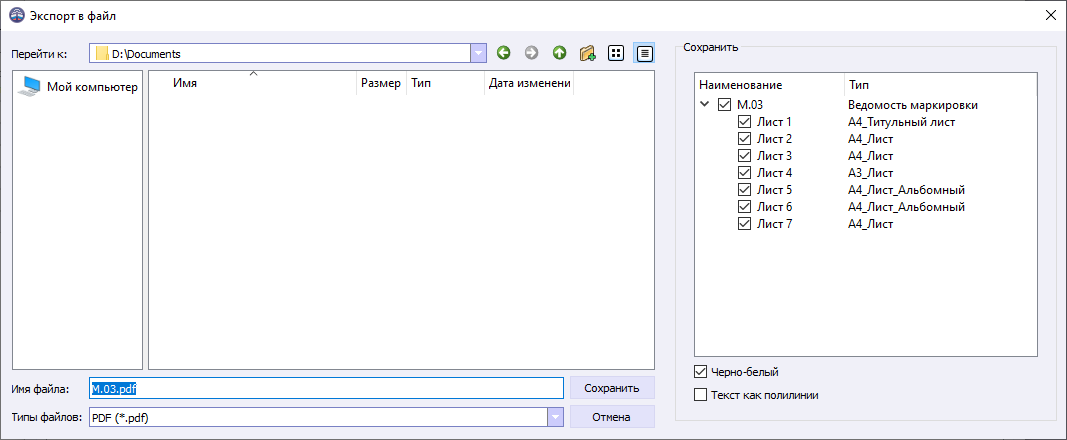
Task: Select Лист 1 row label
Action: pyautogui.click(x=774, y=122)
